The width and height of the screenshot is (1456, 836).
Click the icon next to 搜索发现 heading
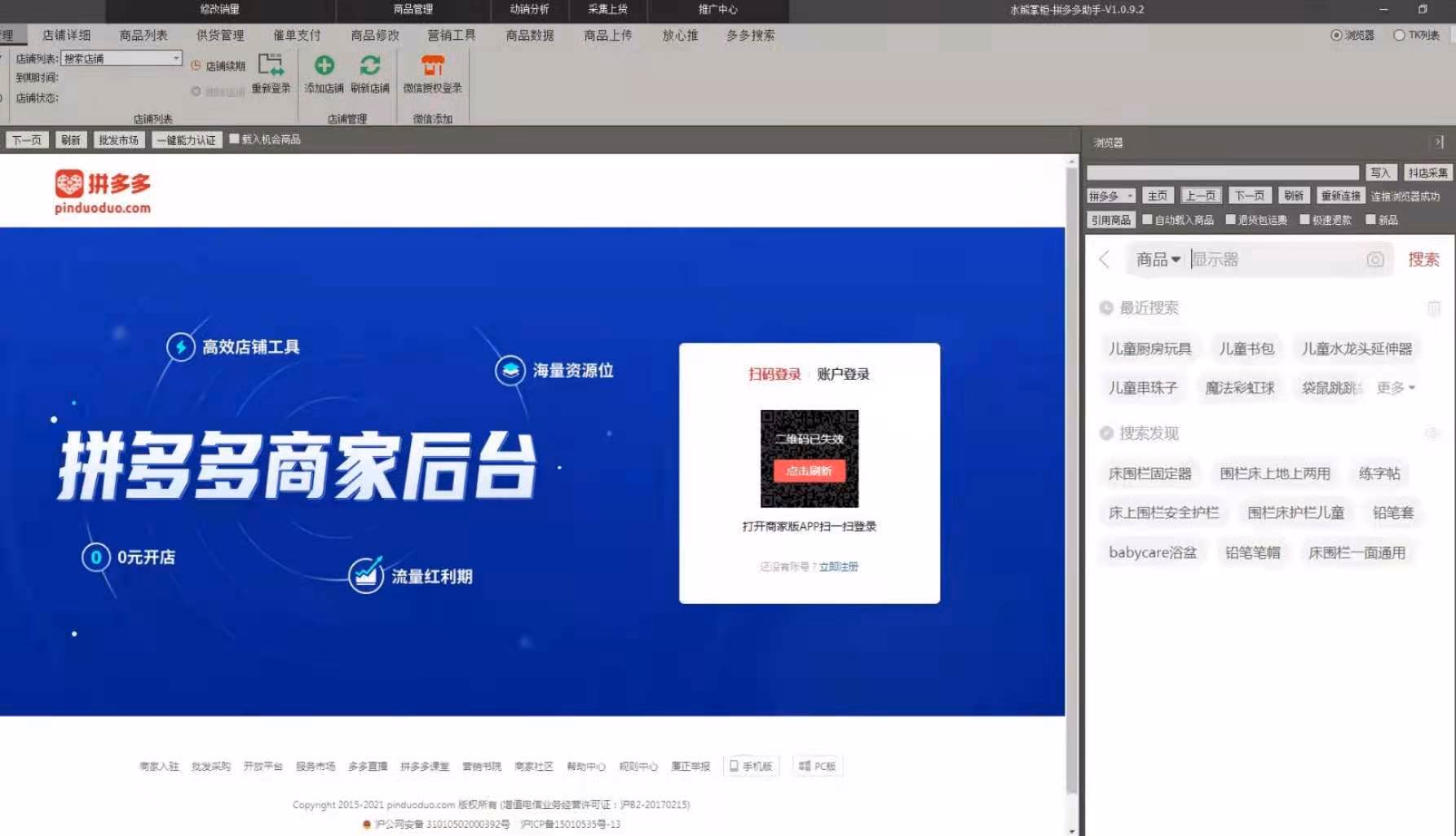click(1106, 433)
